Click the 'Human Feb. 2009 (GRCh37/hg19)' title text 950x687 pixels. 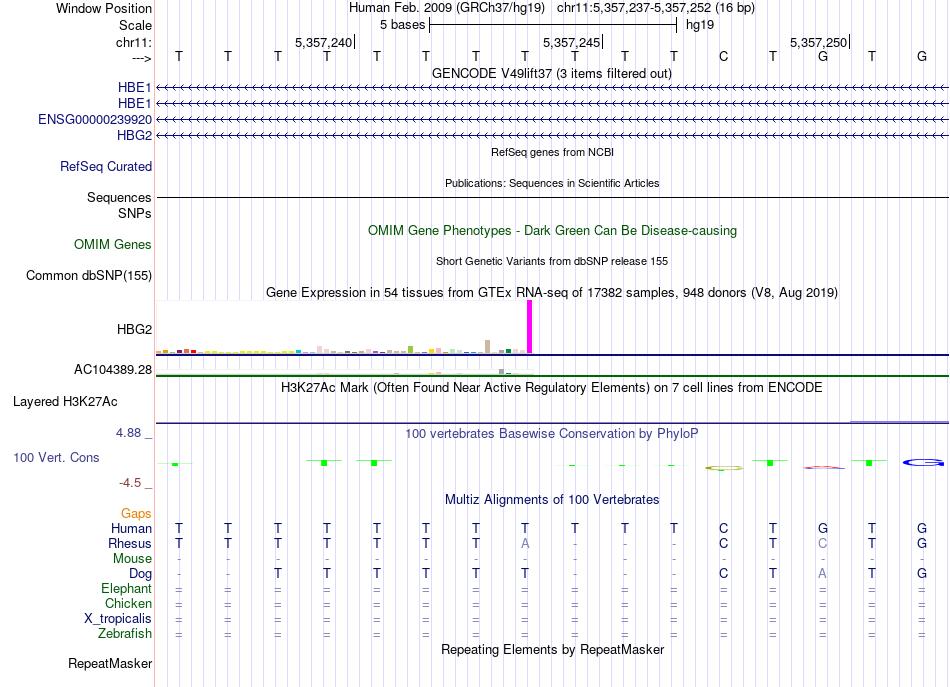(447, 8)
